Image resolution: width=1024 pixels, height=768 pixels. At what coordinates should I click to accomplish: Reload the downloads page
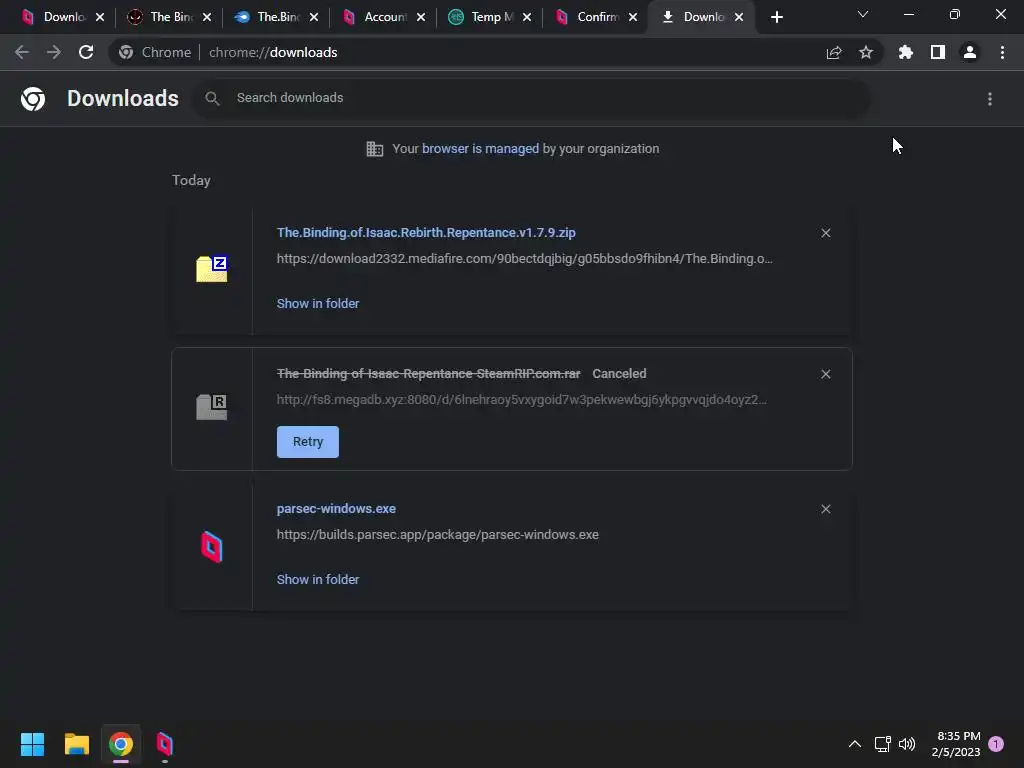pyautogui.click(x=86, y=52)
